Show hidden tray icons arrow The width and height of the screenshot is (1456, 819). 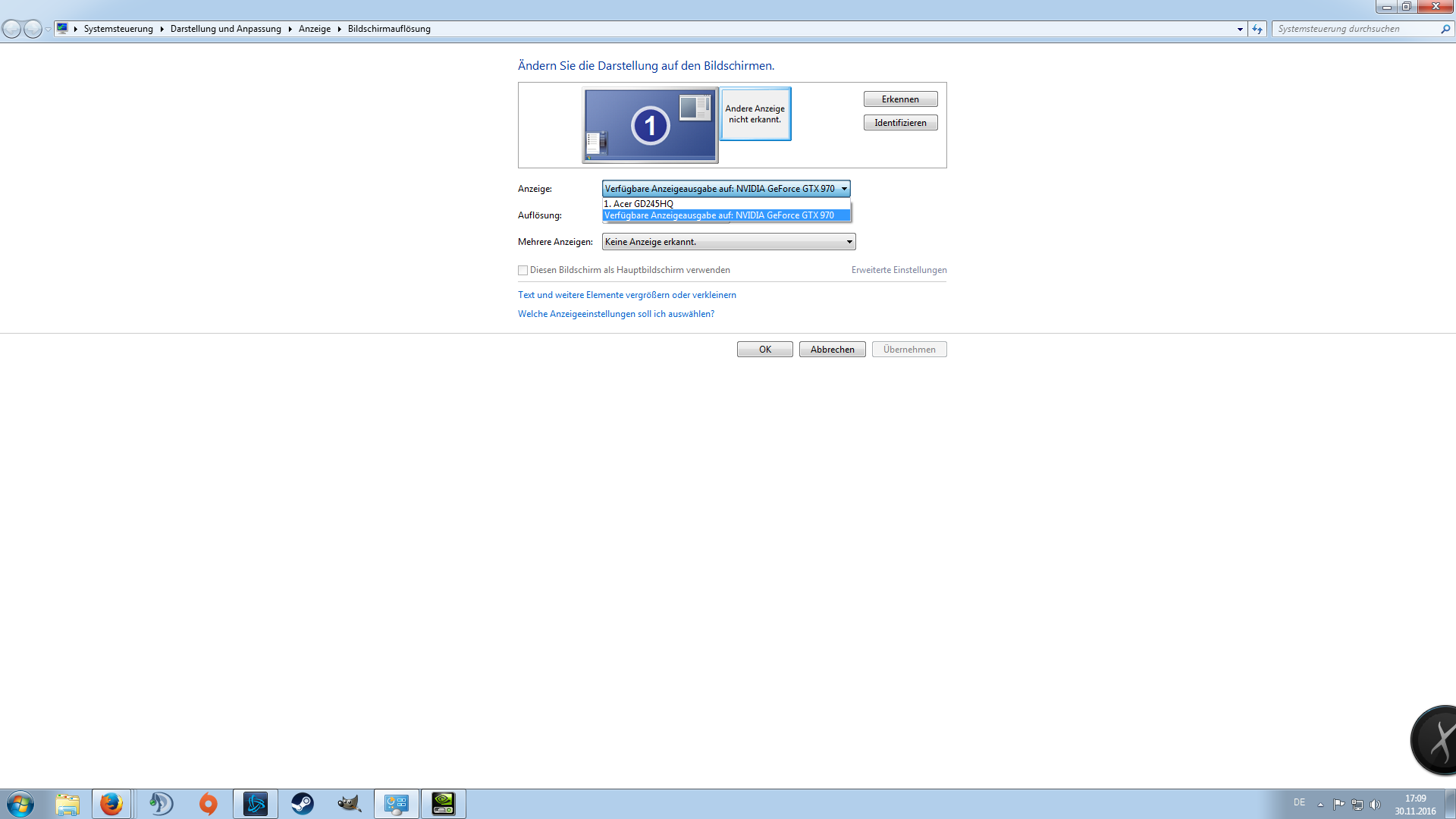pyautogui.click(x=1320, y=805)
